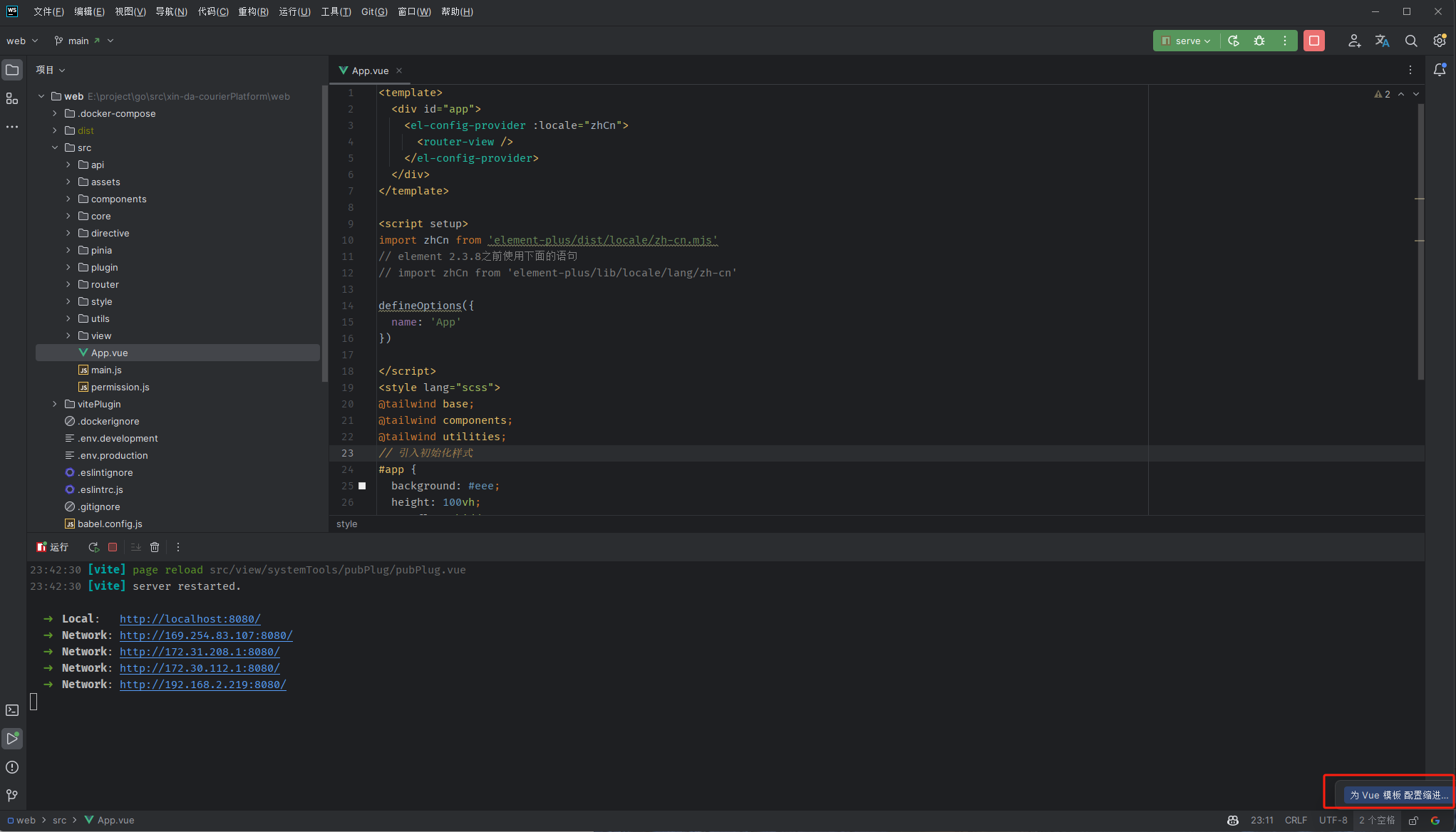This screenshot has width=1456, height=832.
Task: Click the Google icon in status bar
Action: pos(1435,821)
